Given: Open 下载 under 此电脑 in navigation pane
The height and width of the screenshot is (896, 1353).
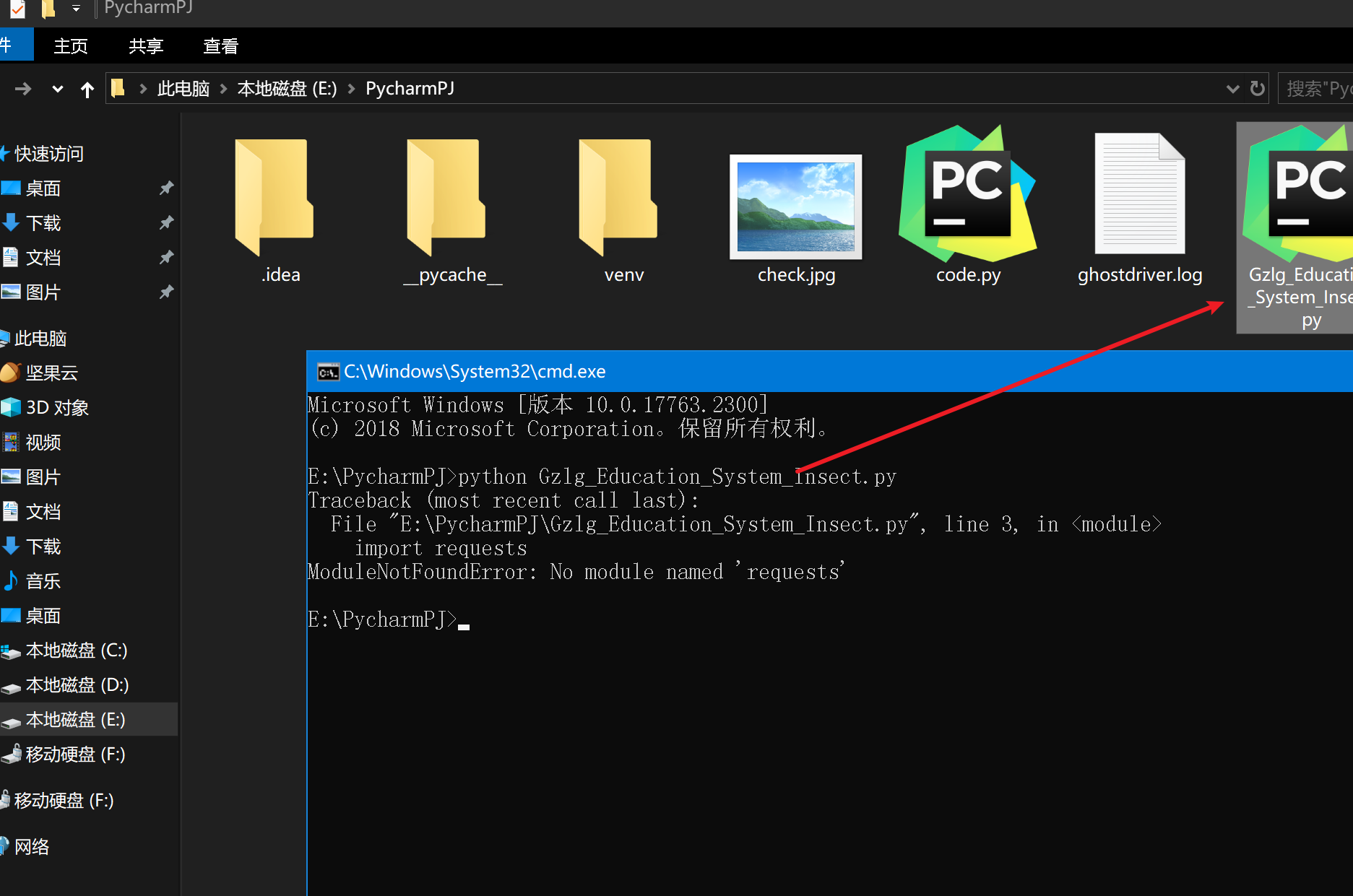Looking at the screenshot, I should tap(43, 547).
